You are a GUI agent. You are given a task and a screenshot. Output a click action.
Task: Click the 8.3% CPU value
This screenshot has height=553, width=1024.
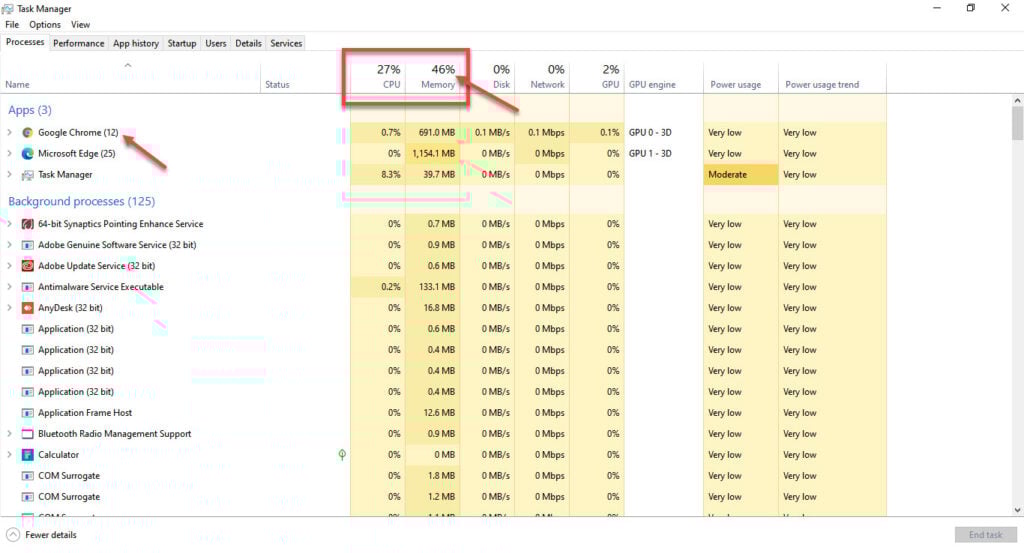point(391,174)
